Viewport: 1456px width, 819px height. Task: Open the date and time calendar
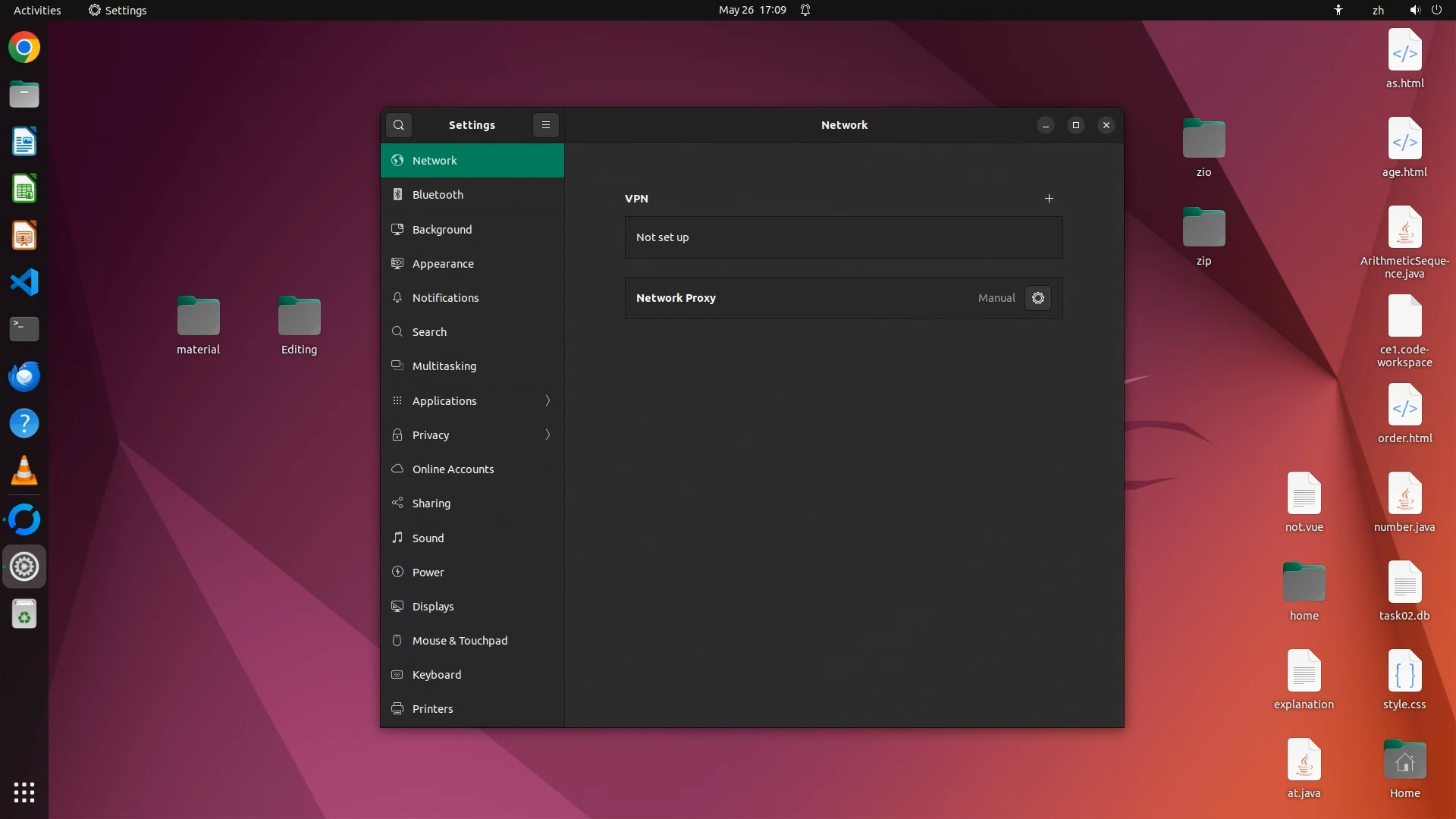[x=752, y=10]
